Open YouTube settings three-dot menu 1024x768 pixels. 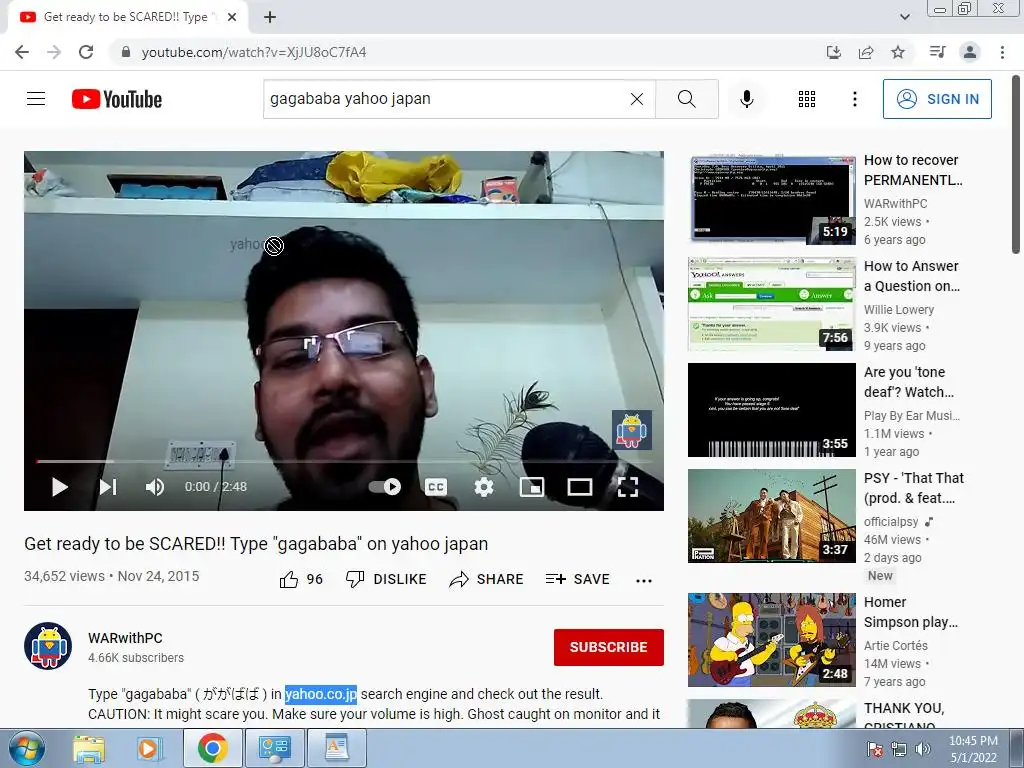[854, 99]
